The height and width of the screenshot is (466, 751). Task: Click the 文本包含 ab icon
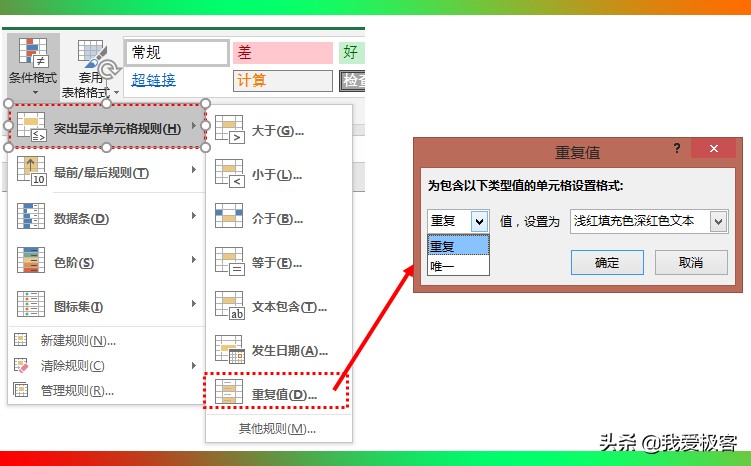230,306
